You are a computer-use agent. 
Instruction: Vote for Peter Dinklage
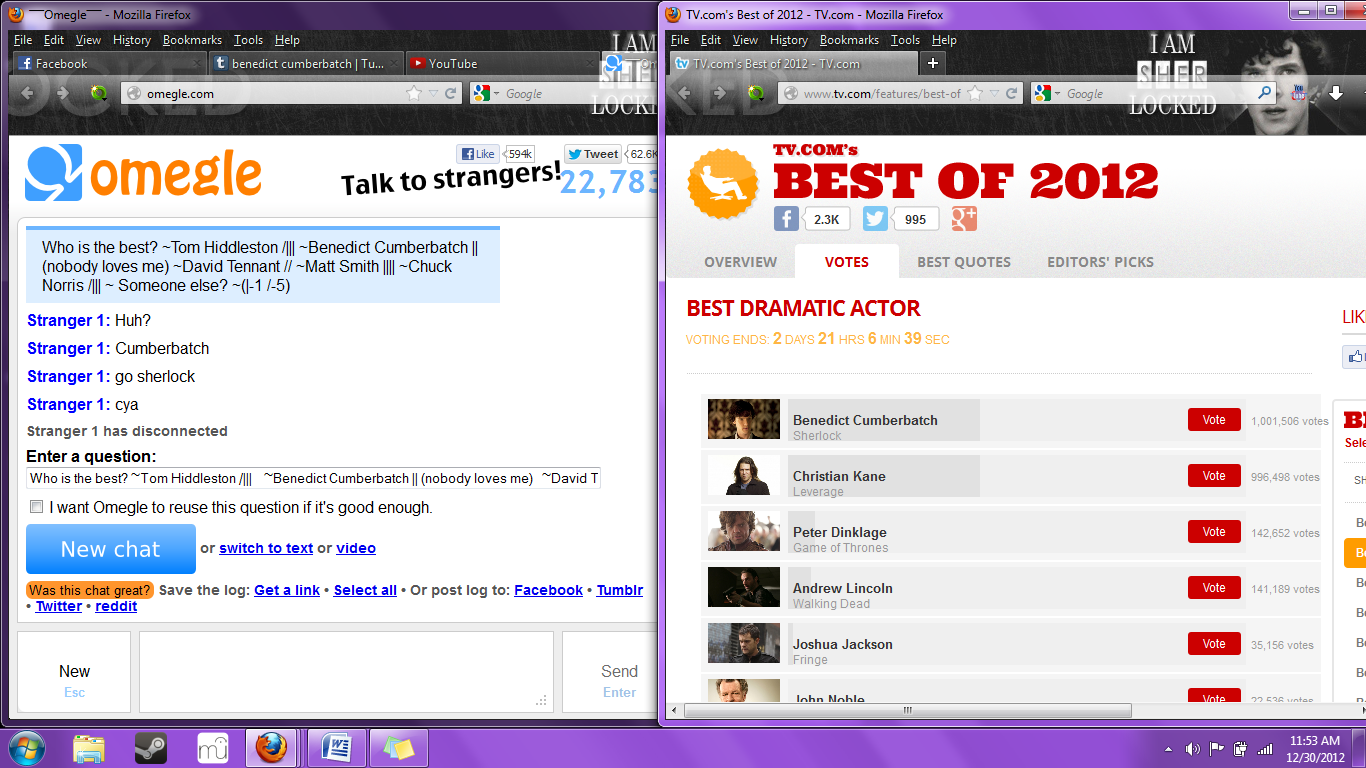coord(1214,532)
